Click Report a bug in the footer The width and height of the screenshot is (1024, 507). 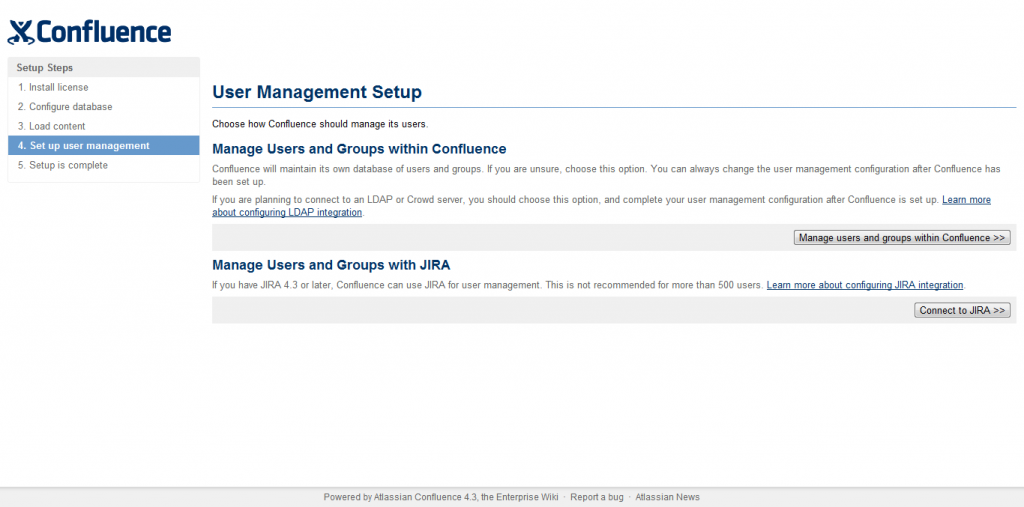[597, 497]
